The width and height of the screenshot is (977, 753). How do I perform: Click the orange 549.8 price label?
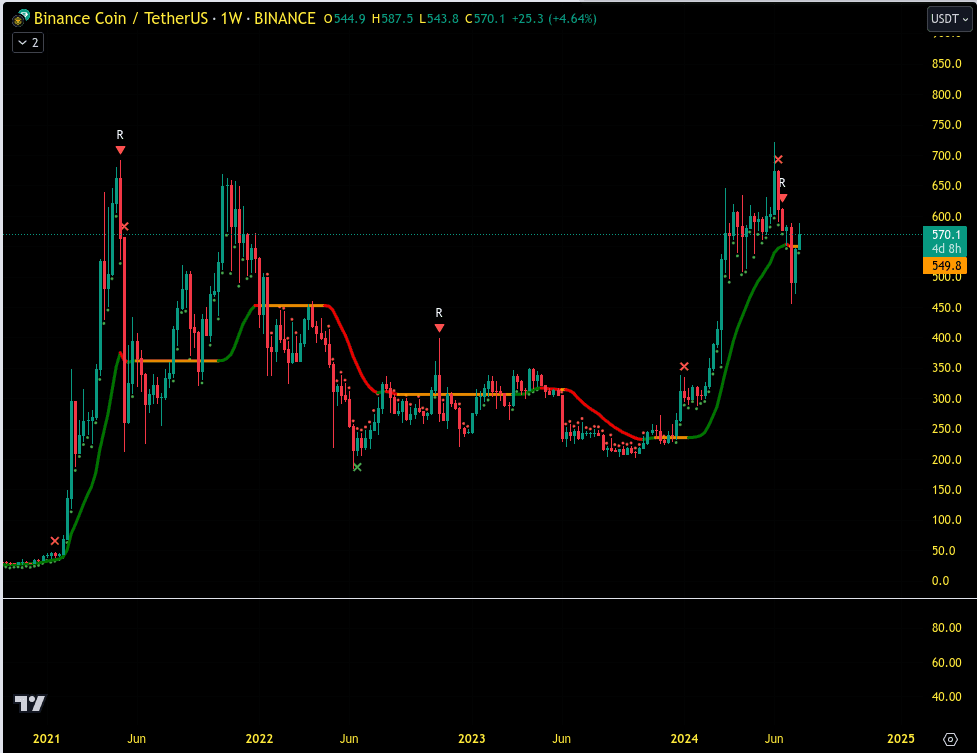pyautogui.click(x=945, y=266)
